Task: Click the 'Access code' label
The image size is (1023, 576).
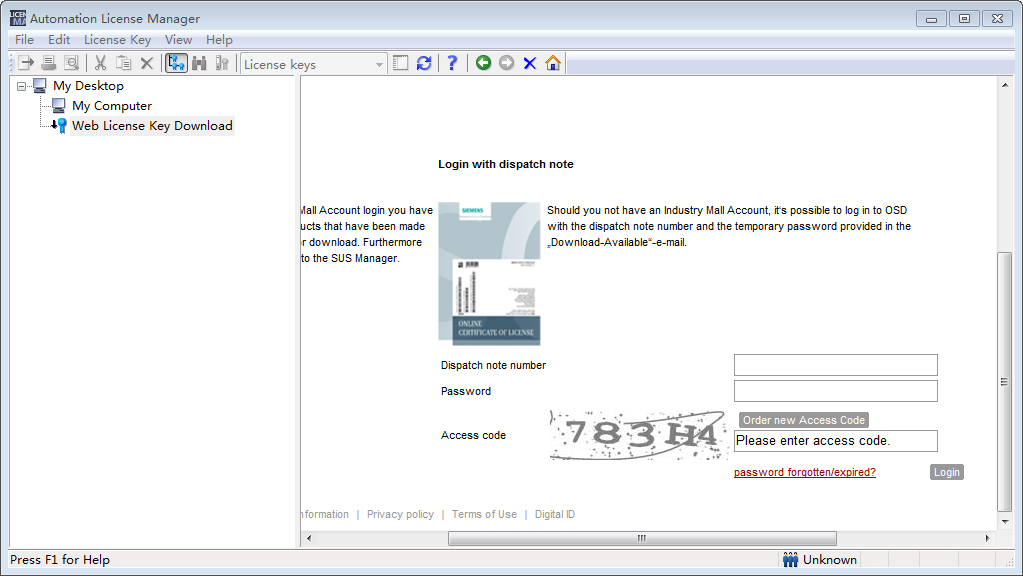Action: [x=473, y=435]
